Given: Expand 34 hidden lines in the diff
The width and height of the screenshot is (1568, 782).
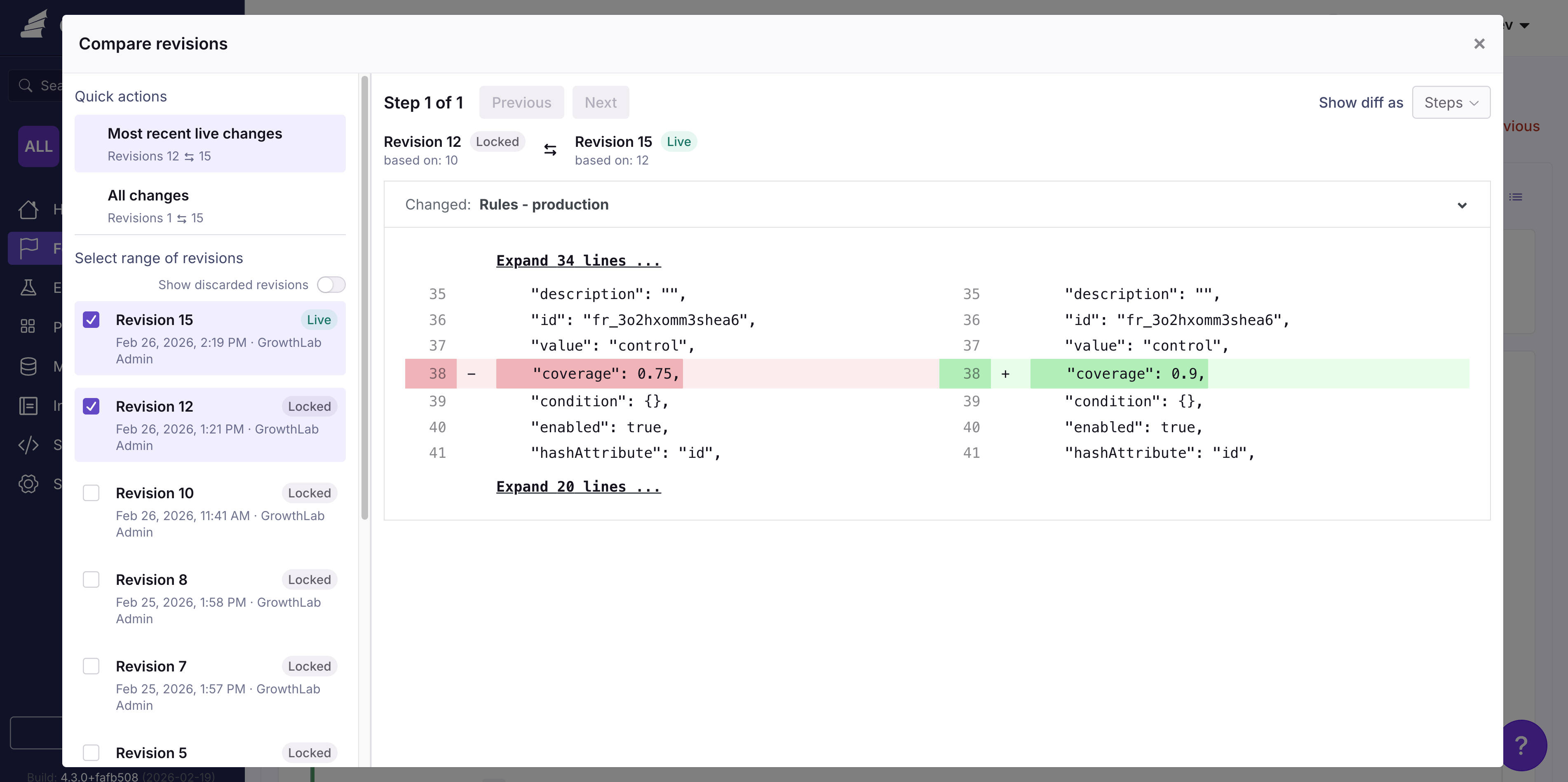Looking at the screenshot, I should (x=577, y=260).
